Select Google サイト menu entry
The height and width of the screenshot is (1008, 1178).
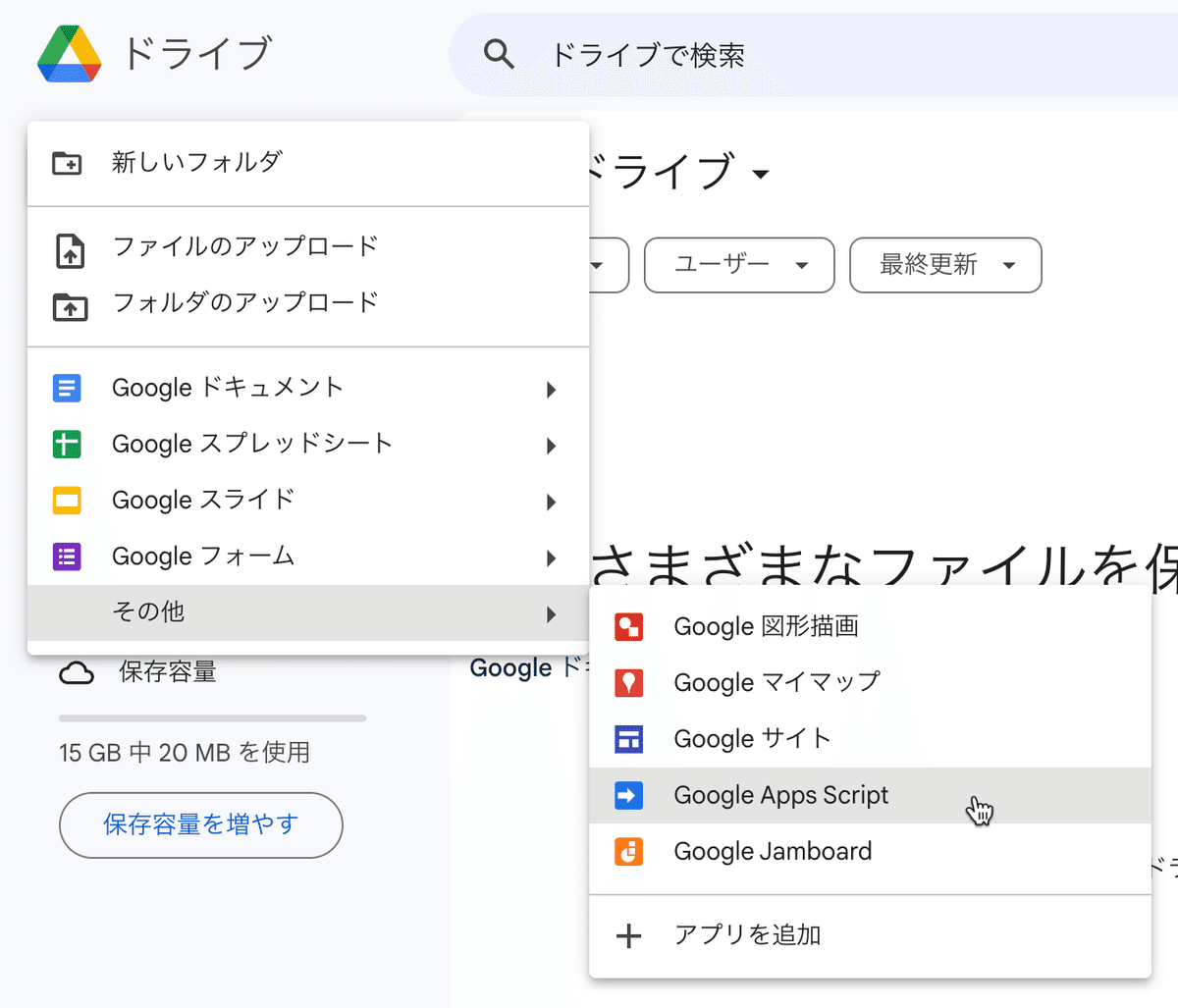coord(870,739)
